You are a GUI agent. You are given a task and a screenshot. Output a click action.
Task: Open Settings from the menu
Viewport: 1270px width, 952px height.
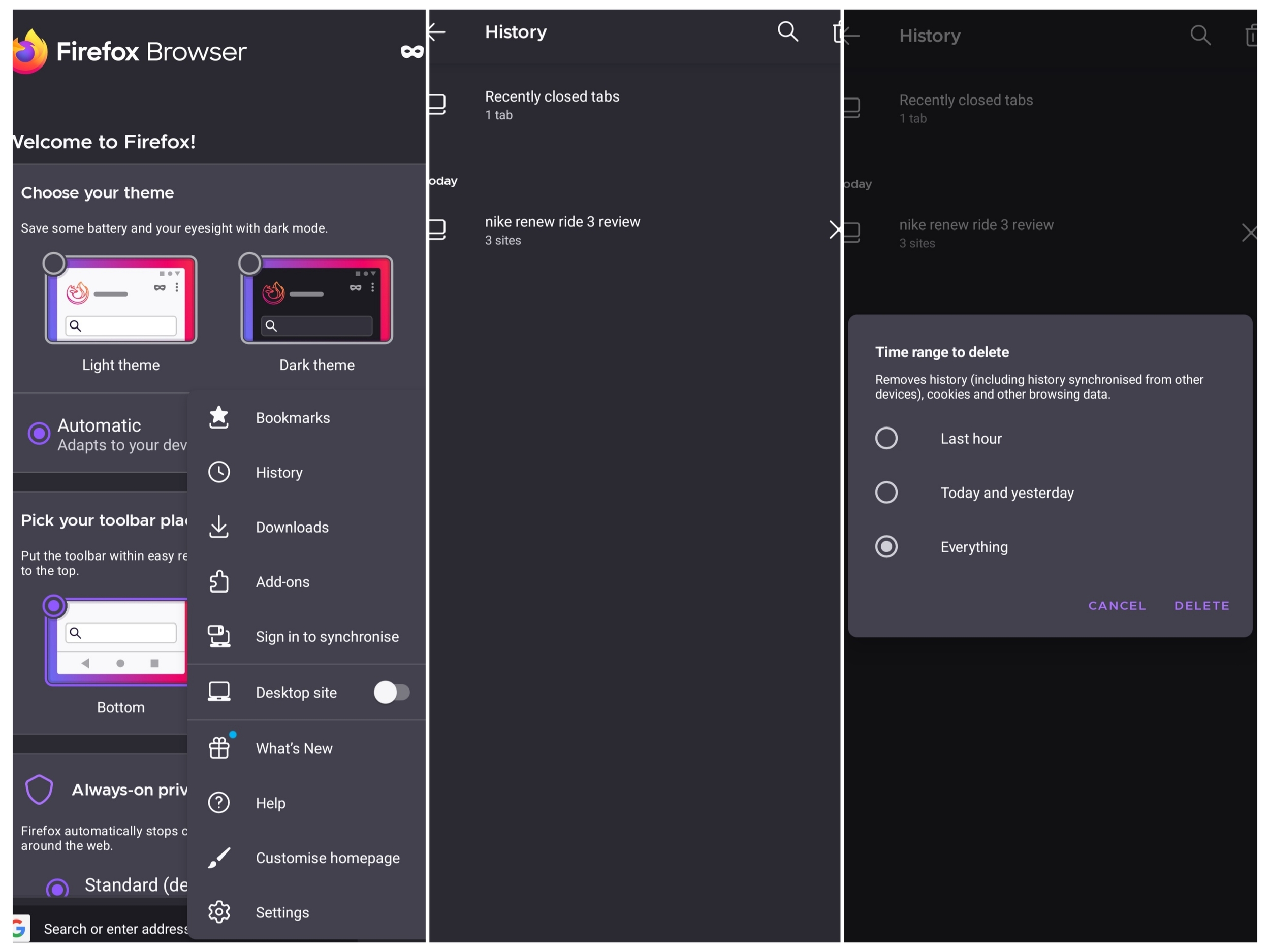pos(307,912)
